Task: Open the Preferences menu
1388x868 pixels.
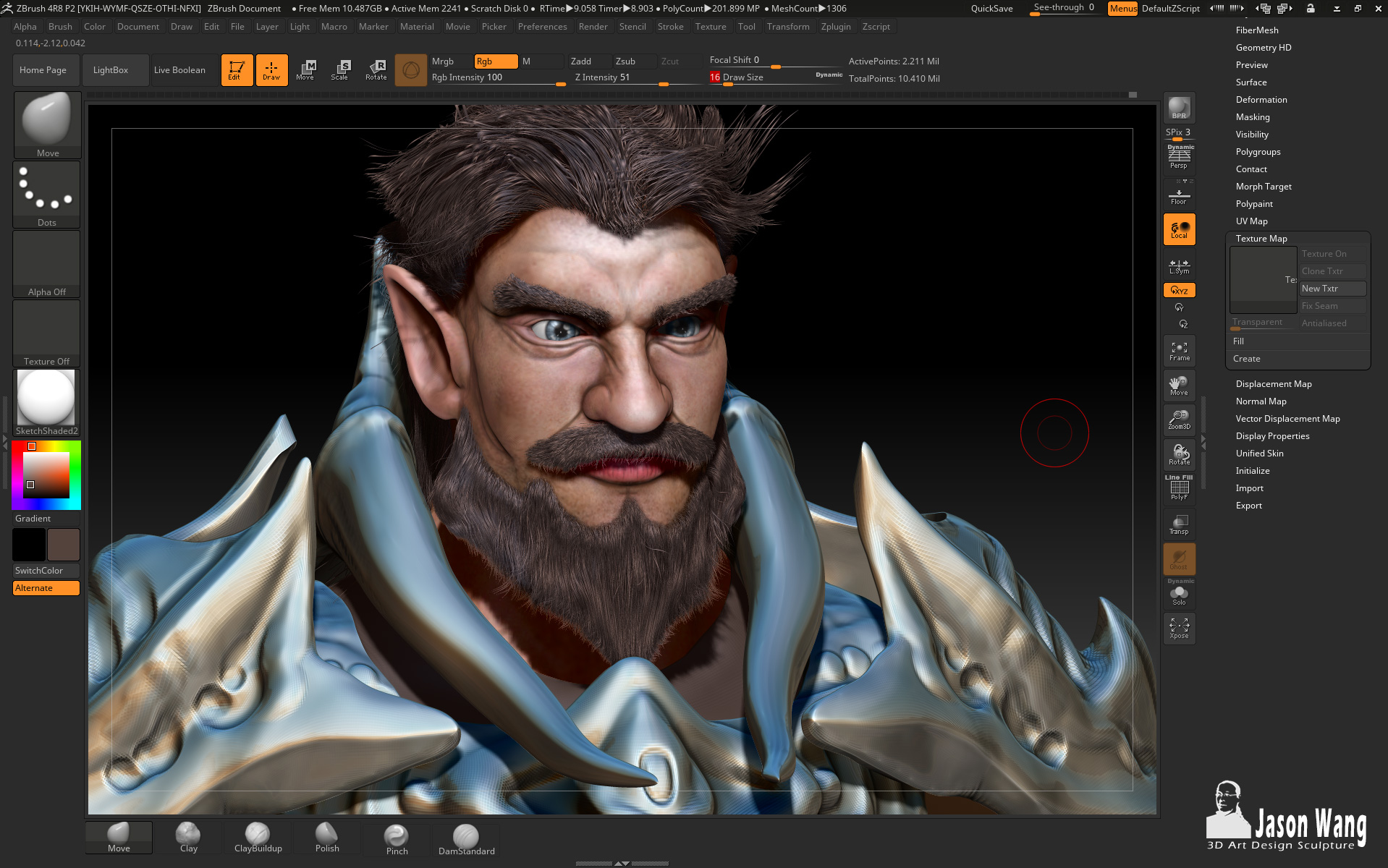Action: (542, 27)
